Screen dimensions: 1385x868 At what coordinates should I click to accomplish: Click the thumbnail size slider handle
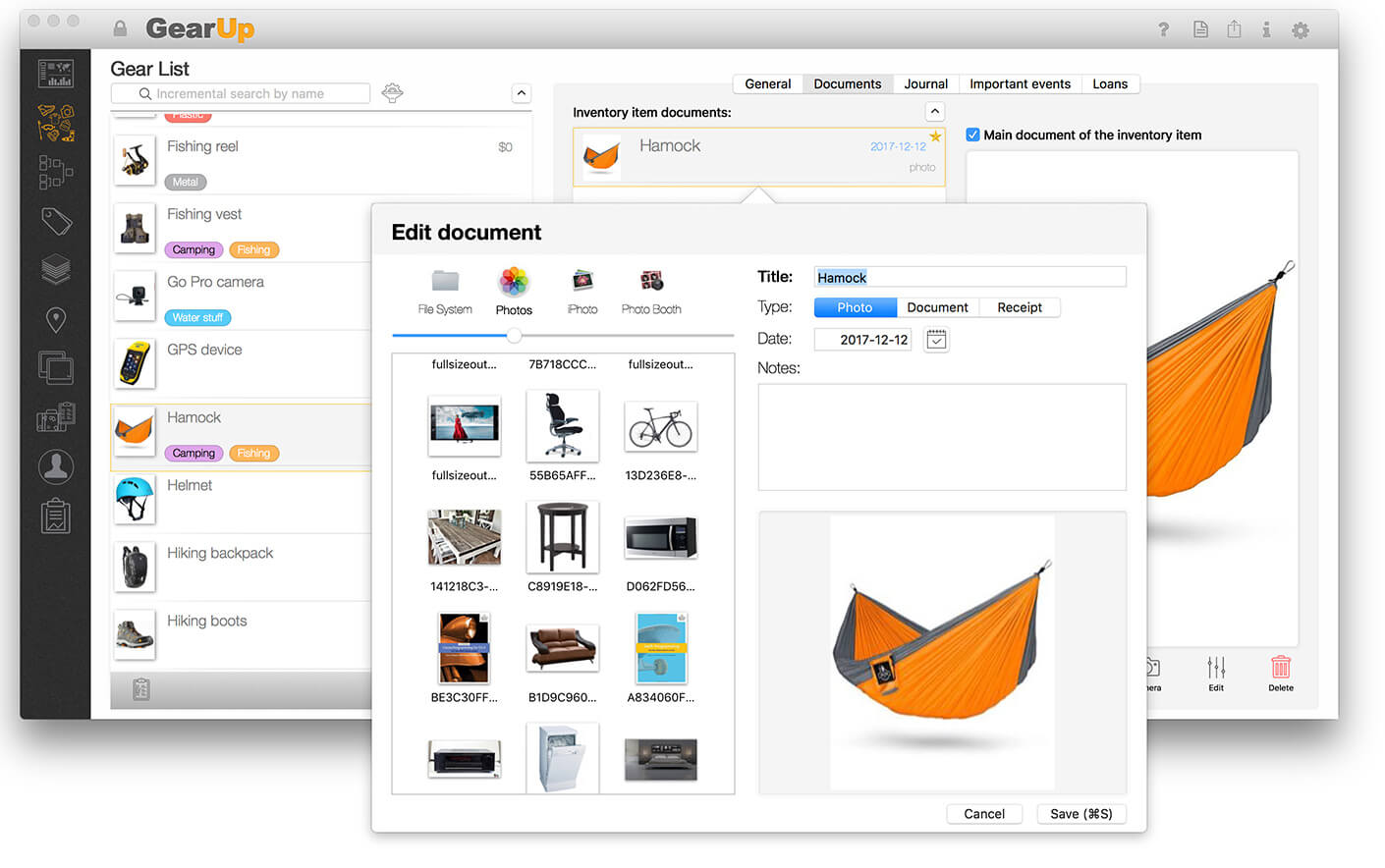(514, 336)
